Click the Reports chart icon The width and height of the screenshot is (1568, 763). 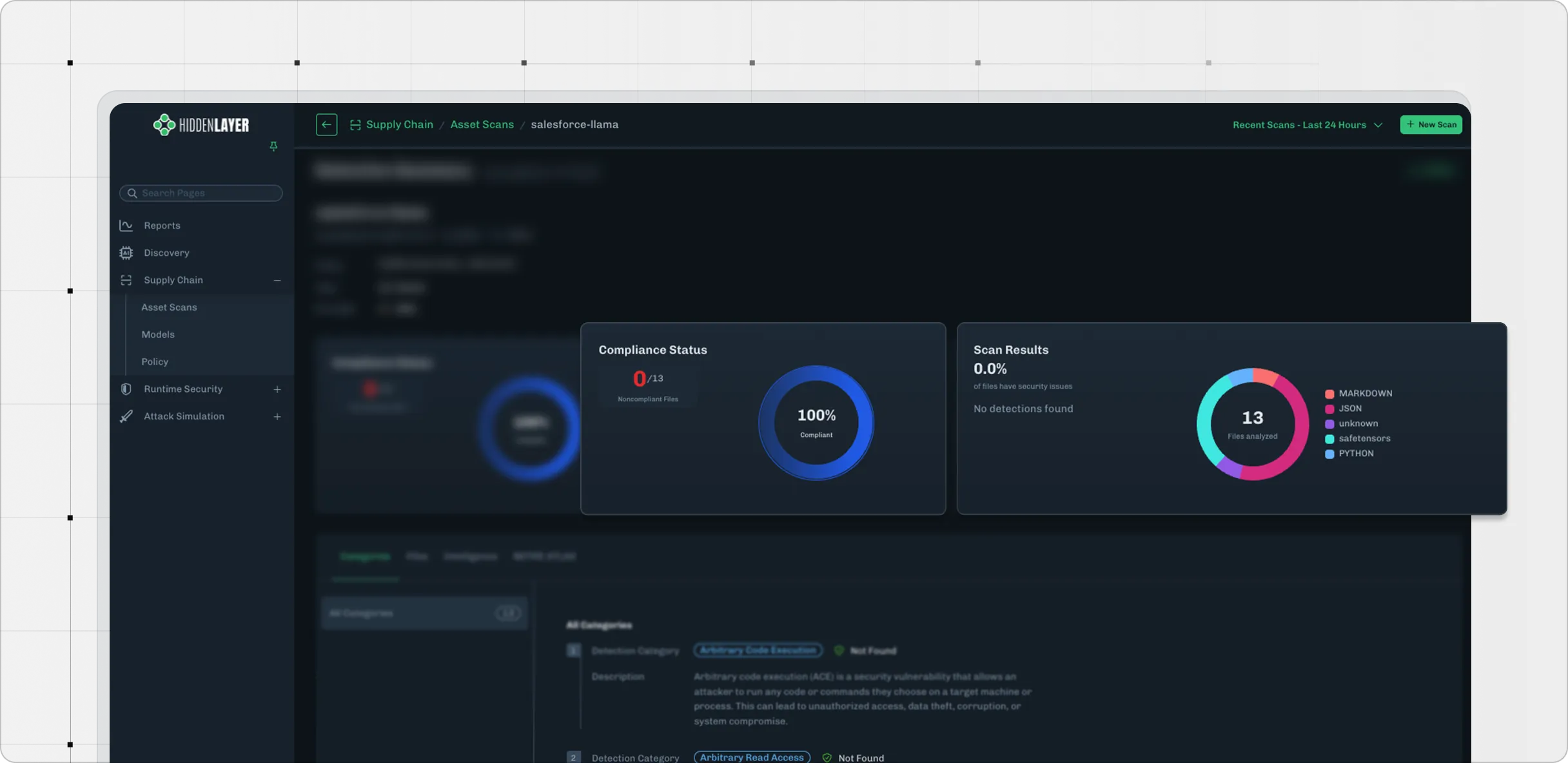[x=126, y=226]
